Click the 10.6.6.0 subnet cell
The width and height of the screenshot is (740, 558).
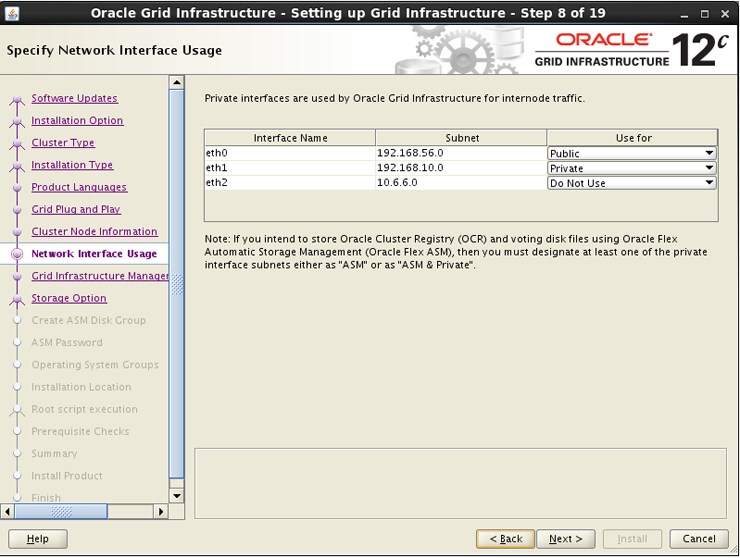coord(461,182)
